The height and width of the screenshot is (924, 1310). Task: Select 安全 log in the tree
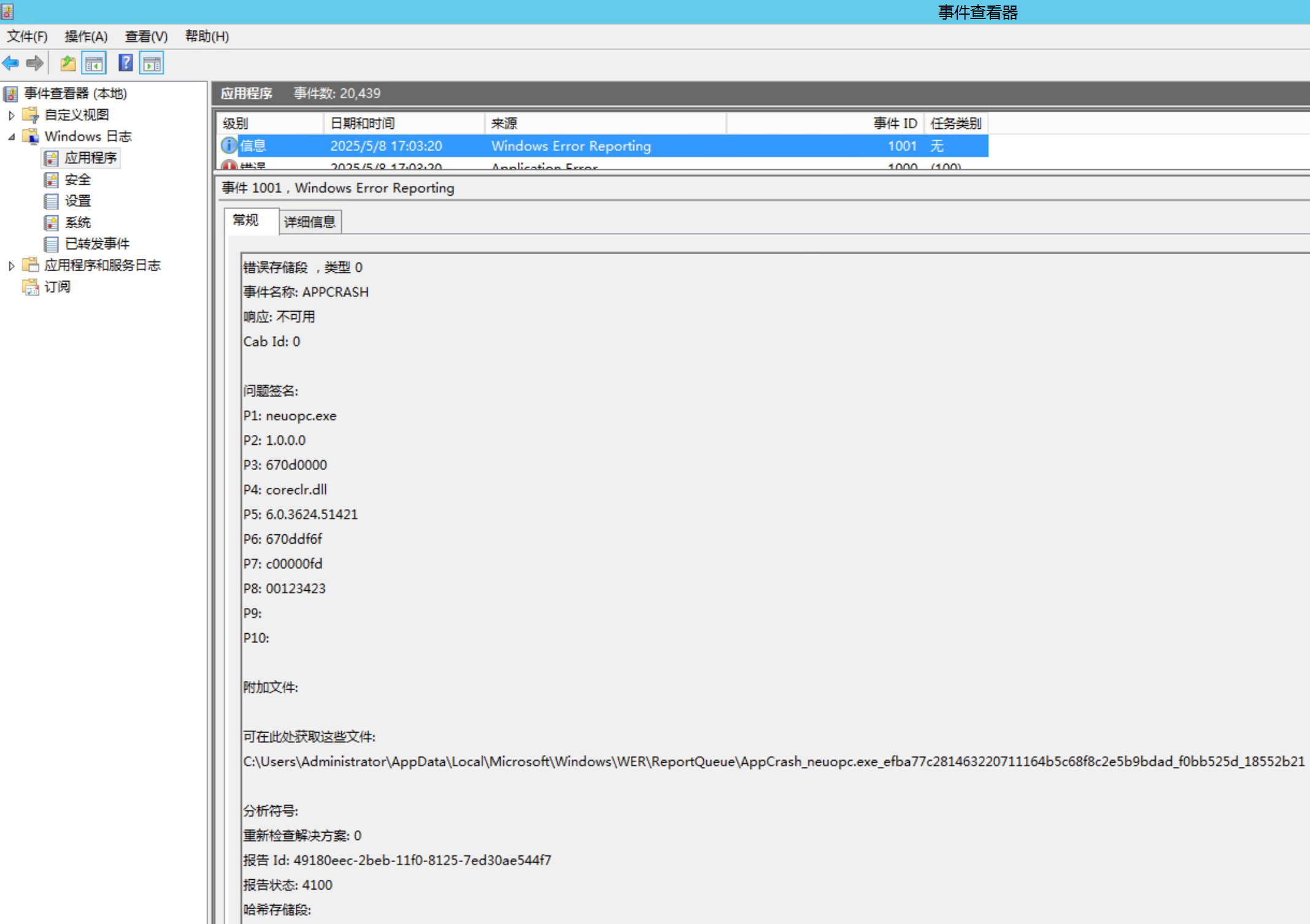tap(78, 180)
